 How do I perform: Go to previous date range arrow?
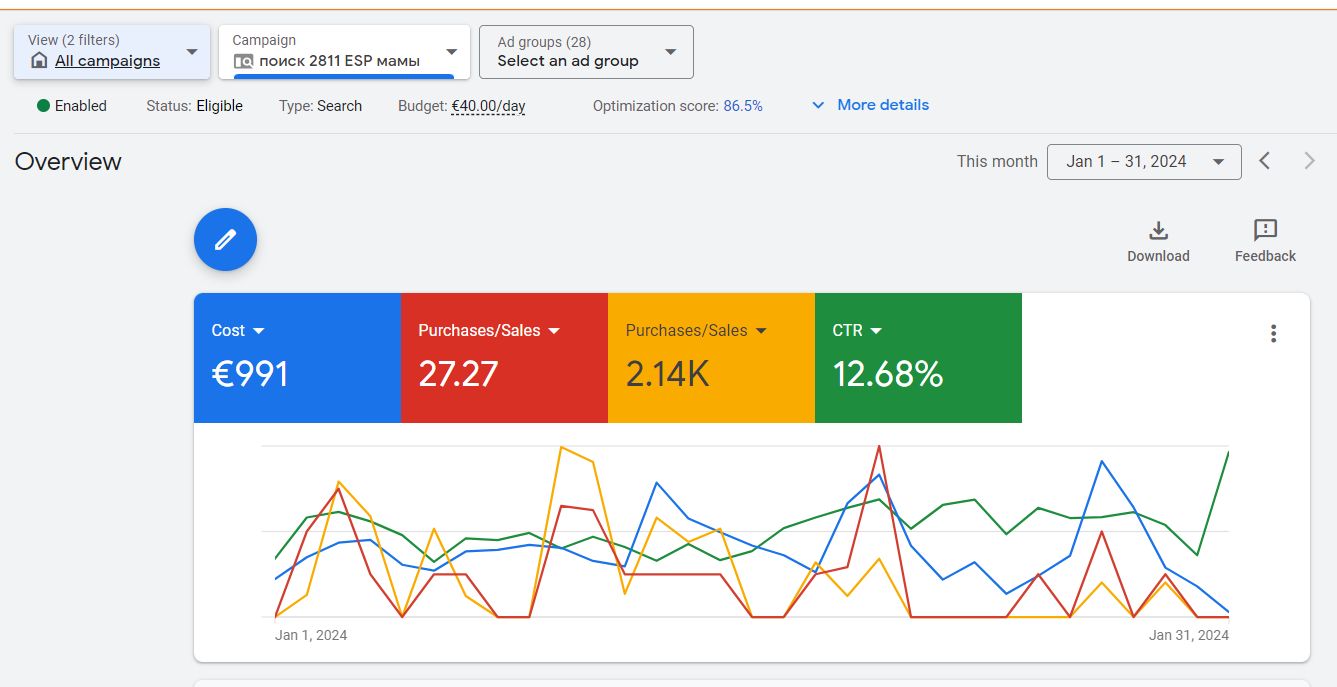click(1265, 161)
